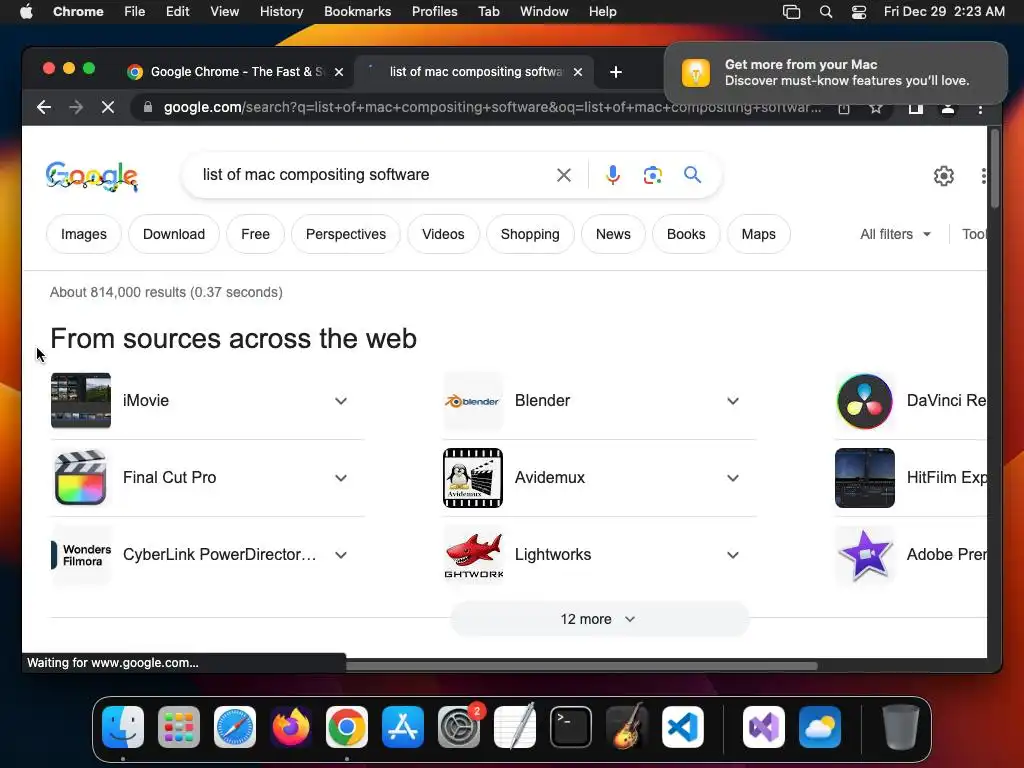Filter results by Perspectives
Image resolution: width=1024 pixels, height=768 pixels.
345,234
